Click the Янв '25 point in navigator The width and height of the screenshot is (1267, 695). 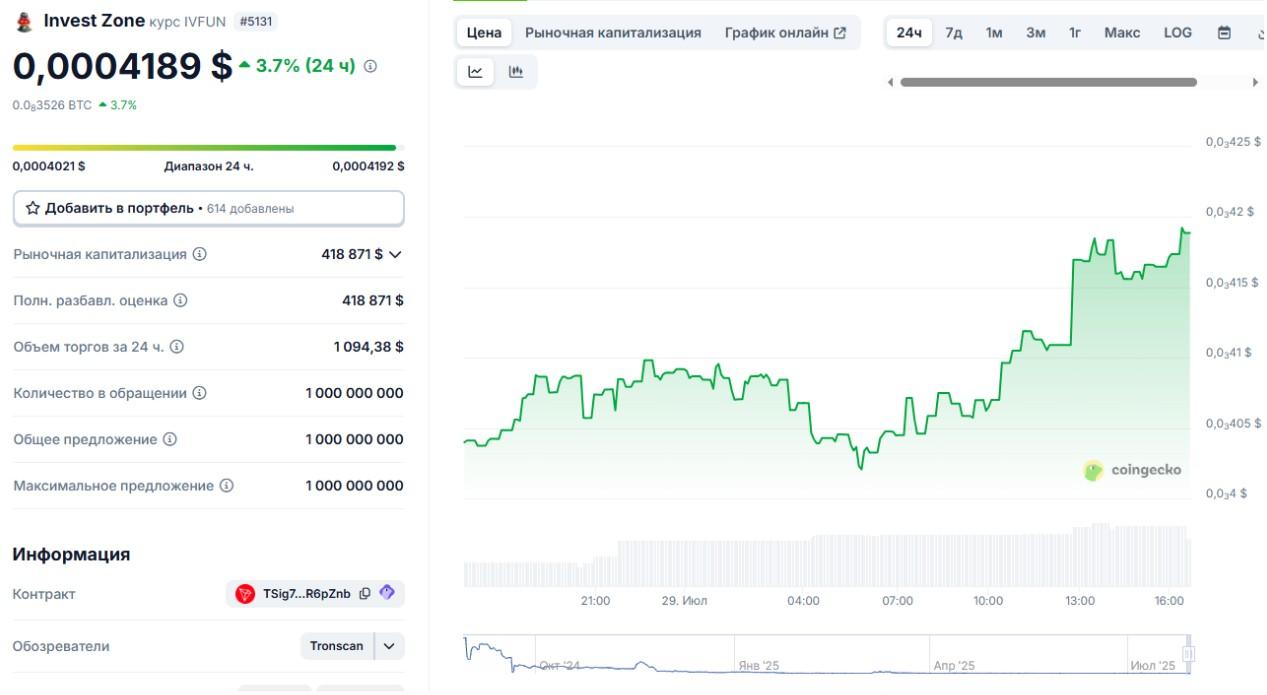pos(758,665)
